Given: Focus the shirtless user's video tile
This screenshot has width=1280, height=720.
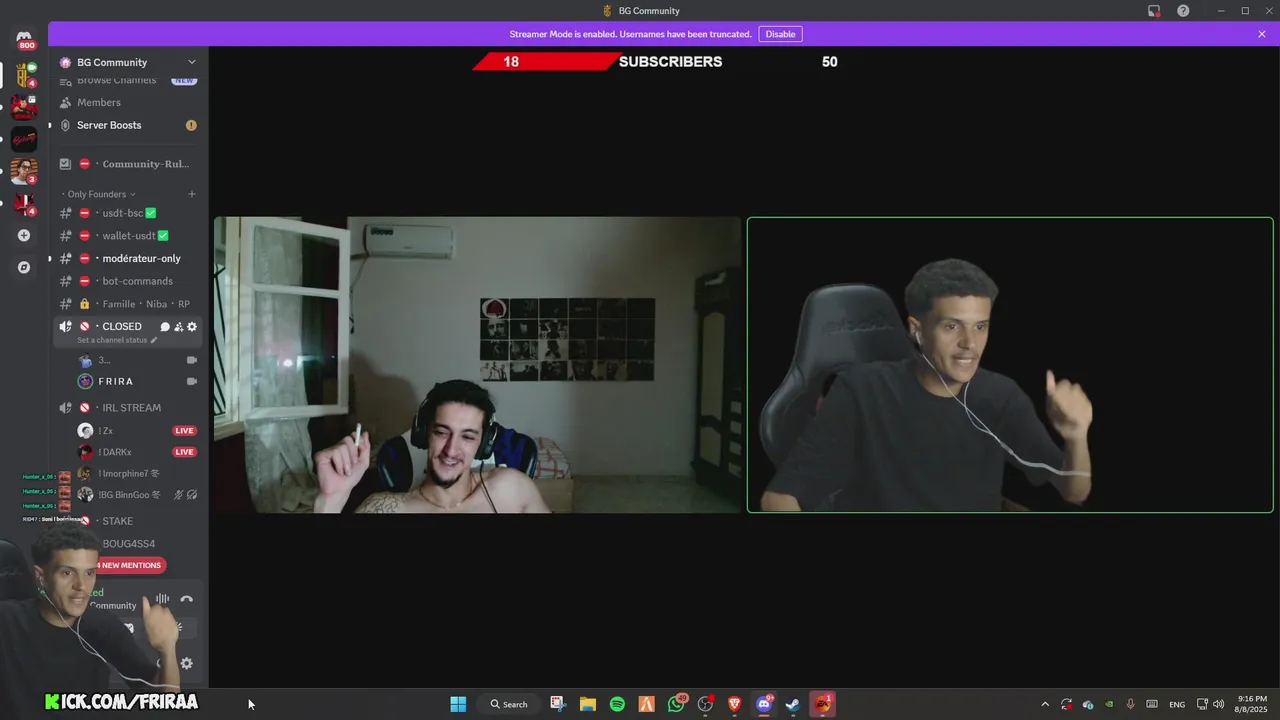Looking at the screenshot, I should point(477,365).
